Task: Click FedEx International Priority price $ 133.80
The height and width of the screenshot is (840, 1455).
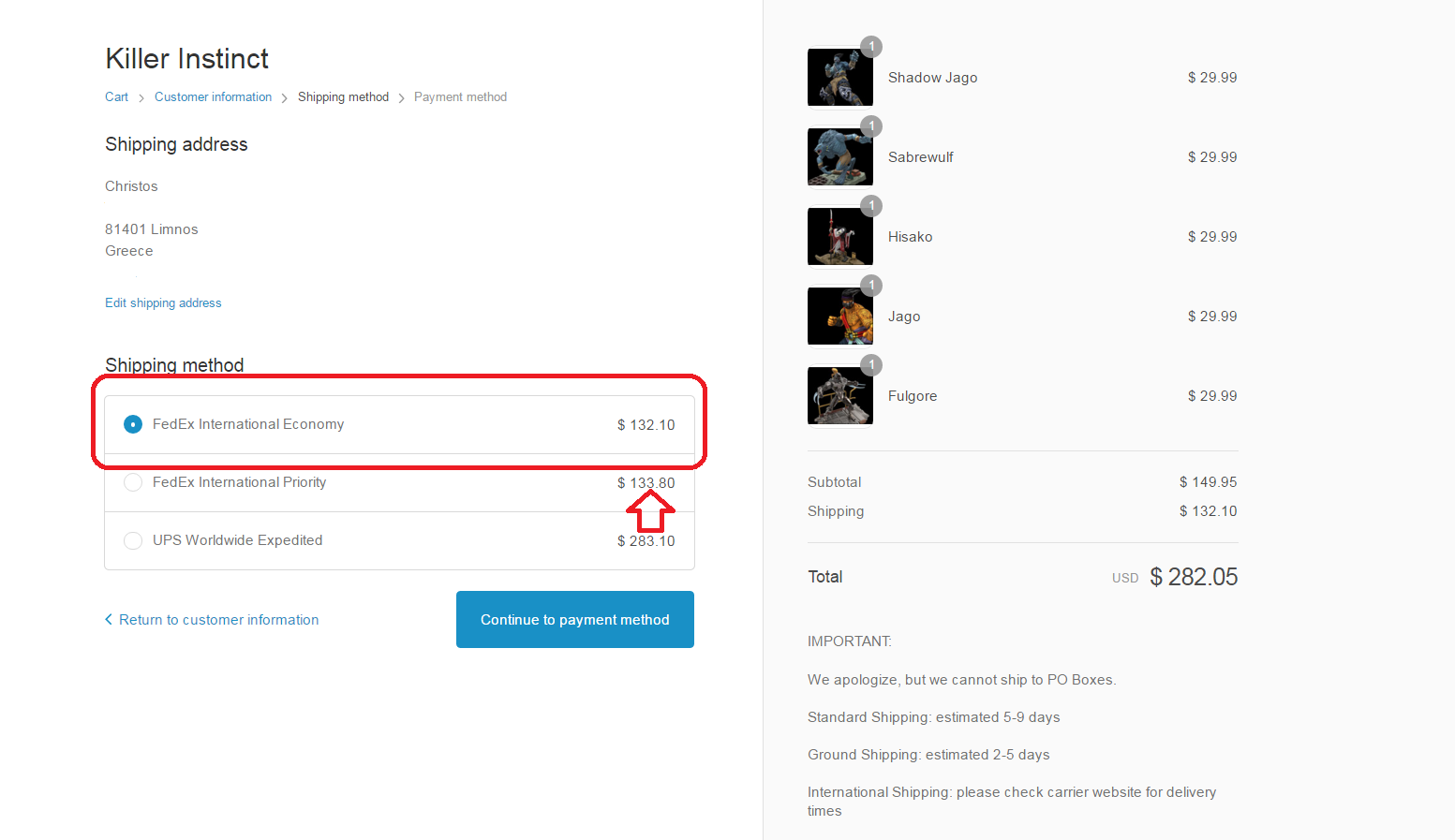Action: [646, 483]
